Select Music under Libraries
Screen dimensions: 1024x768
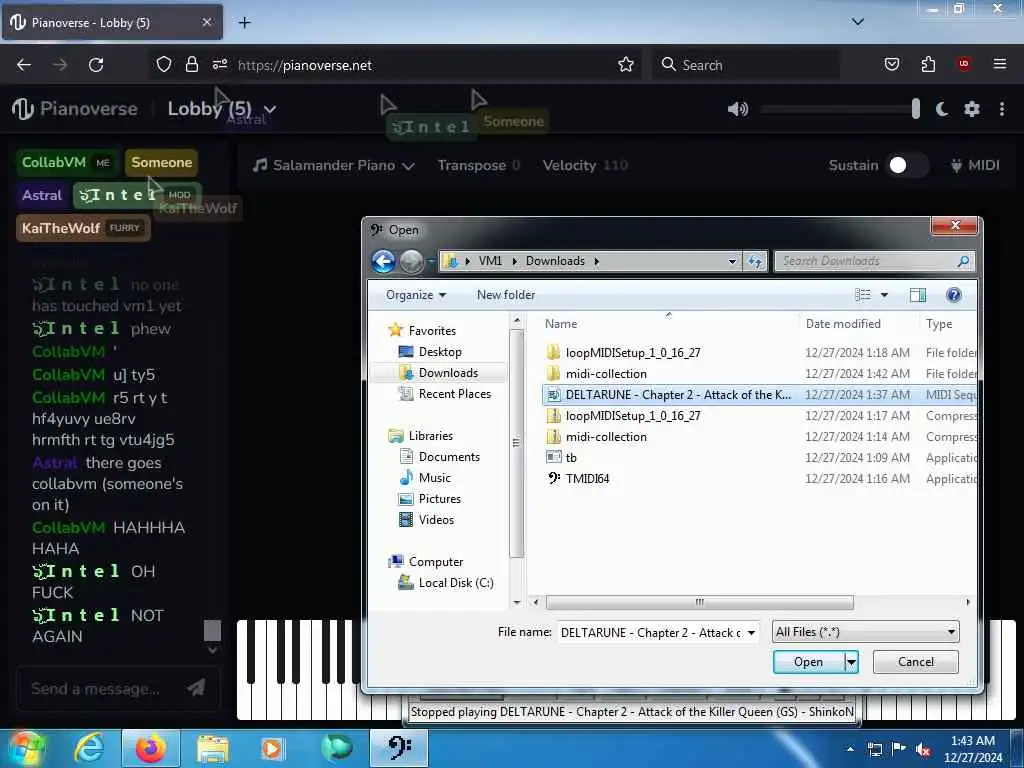tap(435, 477)
